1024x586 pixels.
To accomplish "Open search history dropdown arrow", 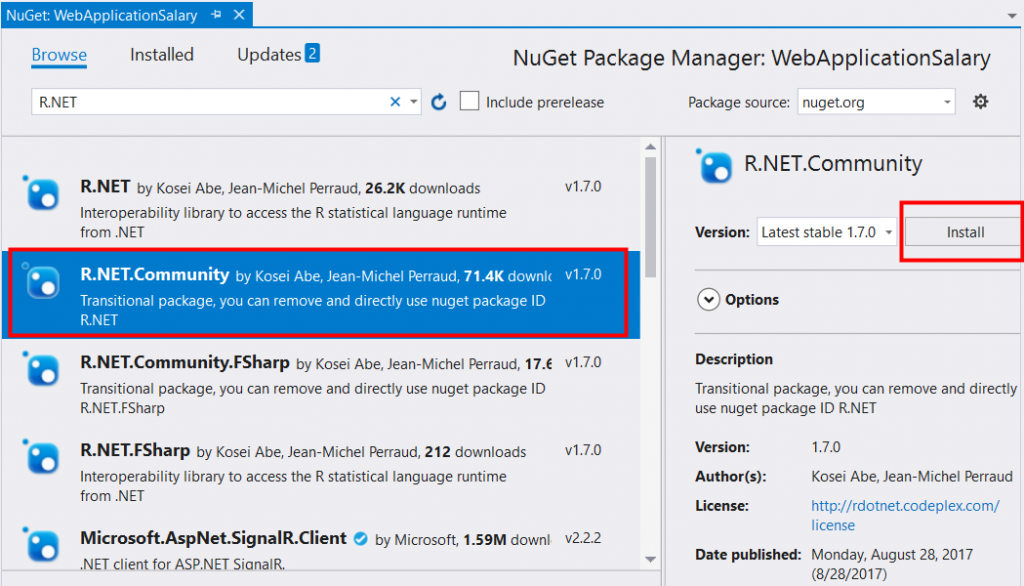I will click(x=414, y=102).
